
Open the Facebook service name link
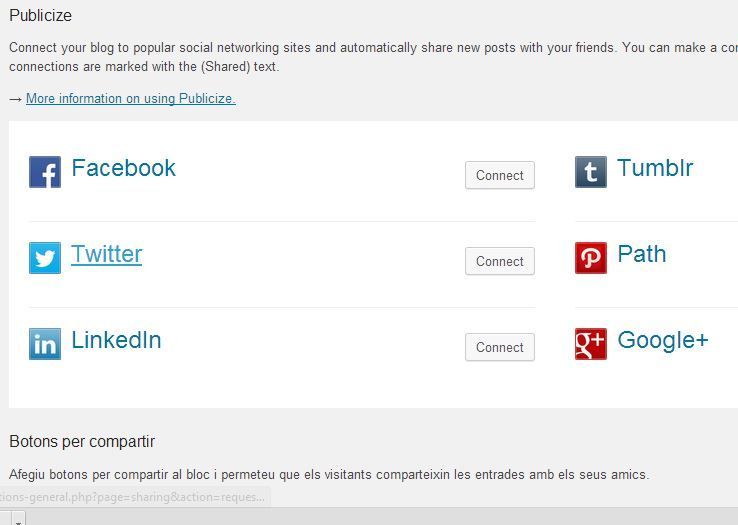coord(123,168)
